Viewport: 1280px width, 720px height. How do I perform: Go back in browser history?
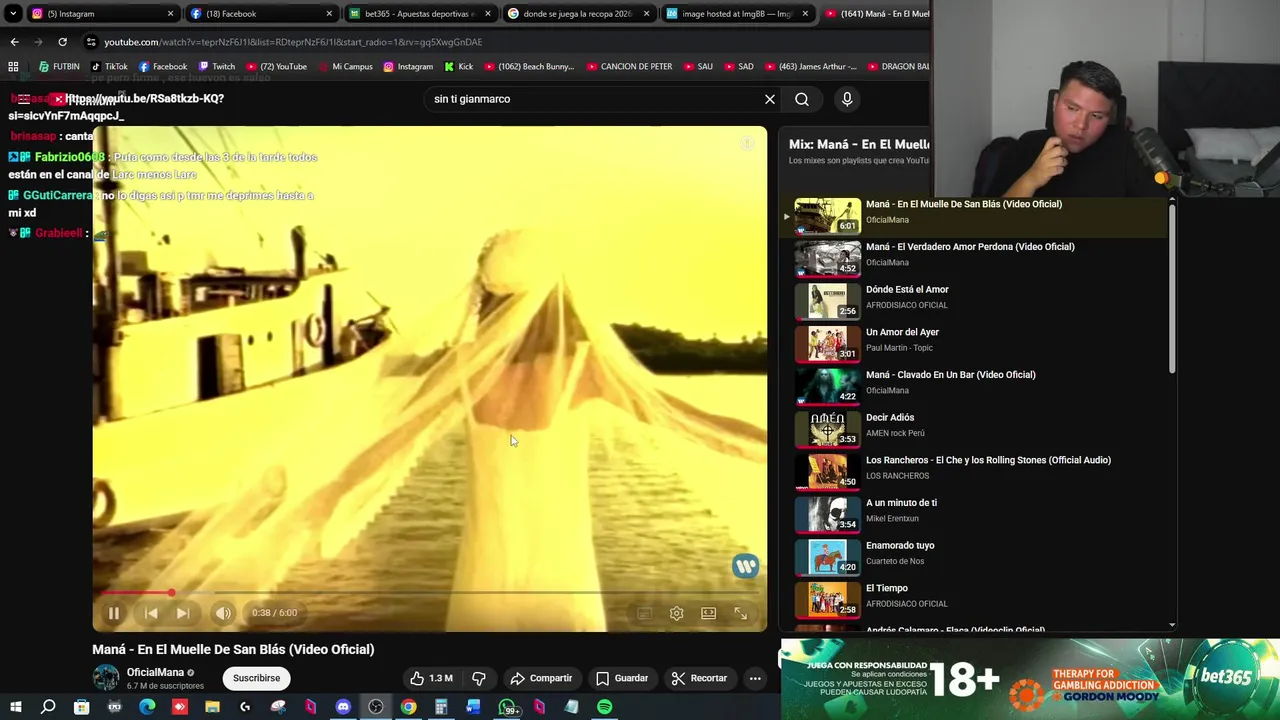click(x=14, y=42)
